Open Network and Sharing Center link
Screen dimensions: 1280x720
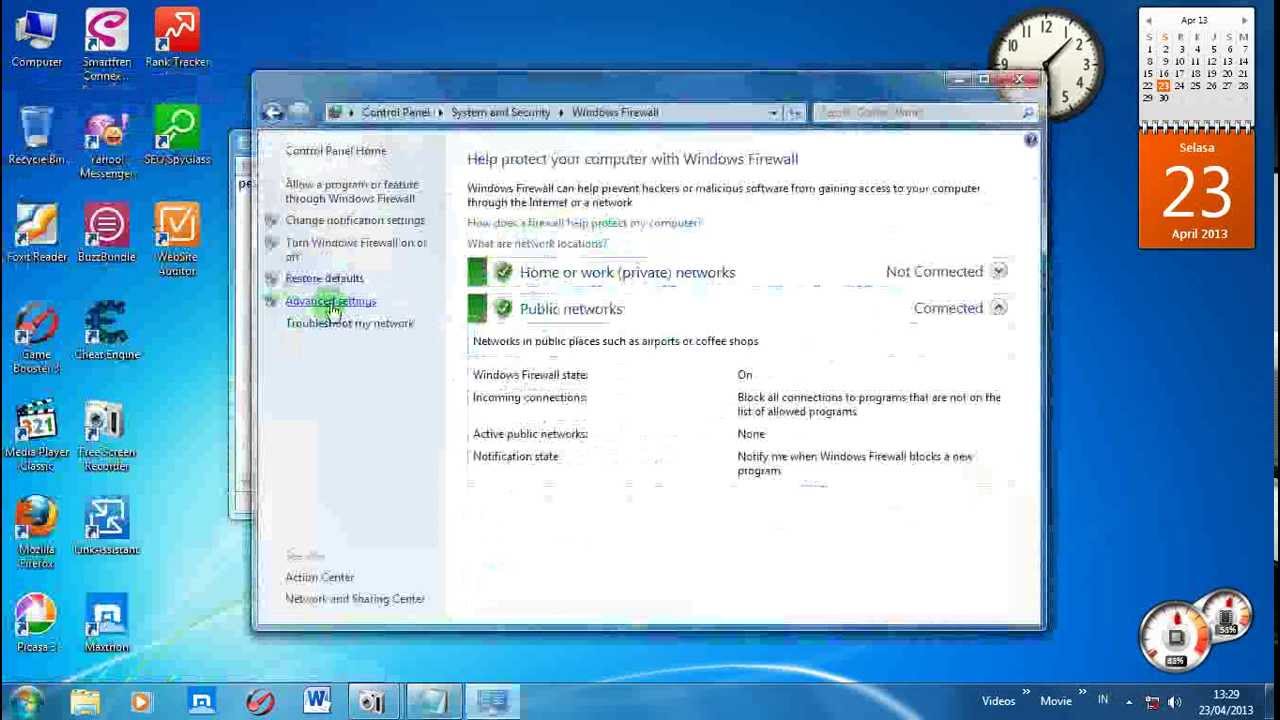(x=355, y=599)
